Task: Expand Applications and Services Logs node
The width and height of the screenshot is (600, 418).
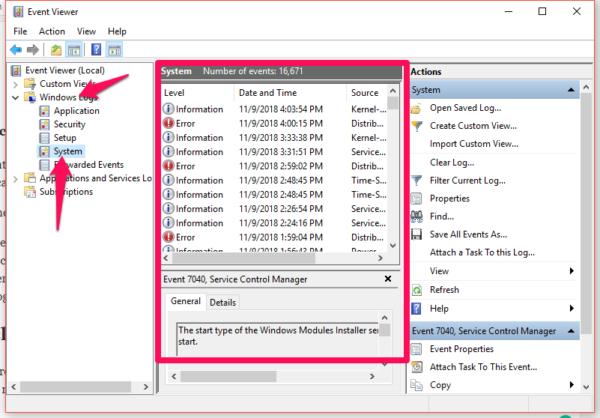Action: coord(16,178)
